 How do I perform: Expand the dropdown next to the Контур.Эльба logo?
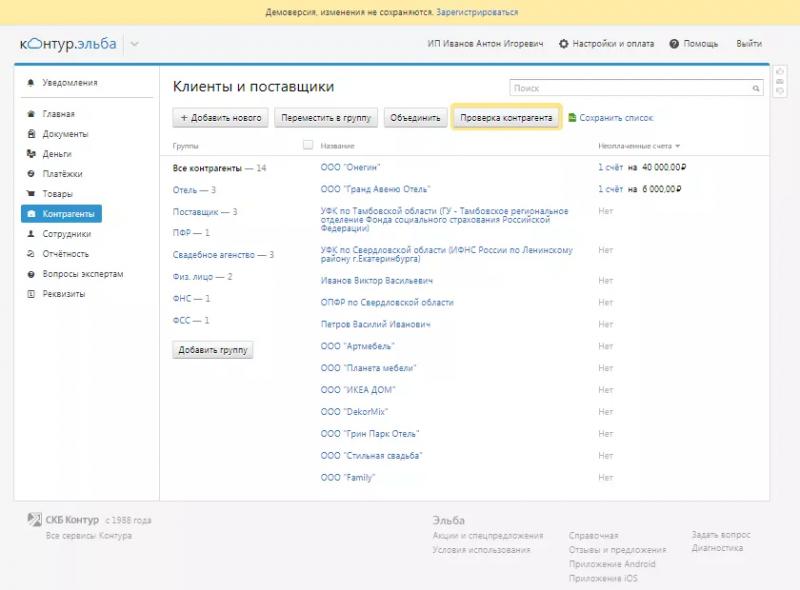pyautogui.click(x=135, y=44)
